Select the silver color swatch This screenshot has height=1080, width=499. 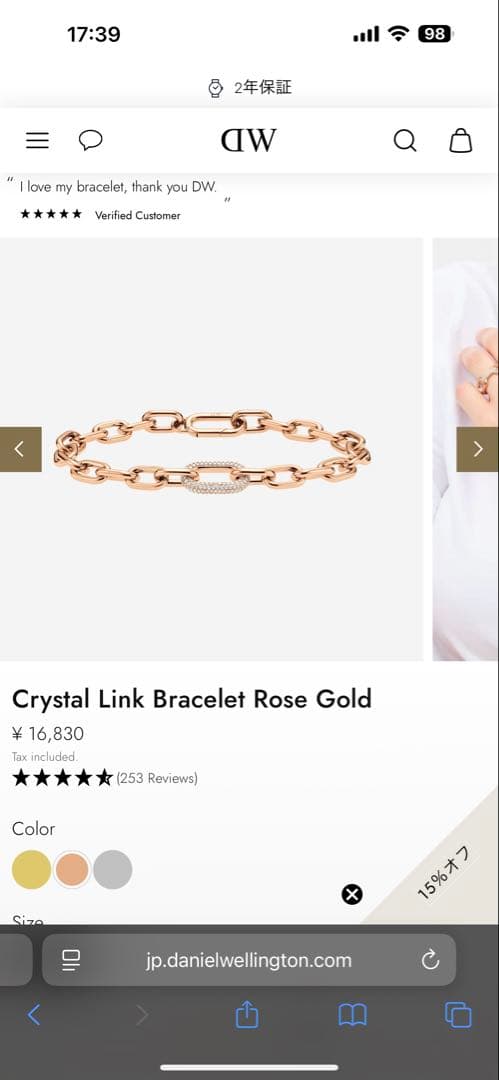(x=113, y=869)
